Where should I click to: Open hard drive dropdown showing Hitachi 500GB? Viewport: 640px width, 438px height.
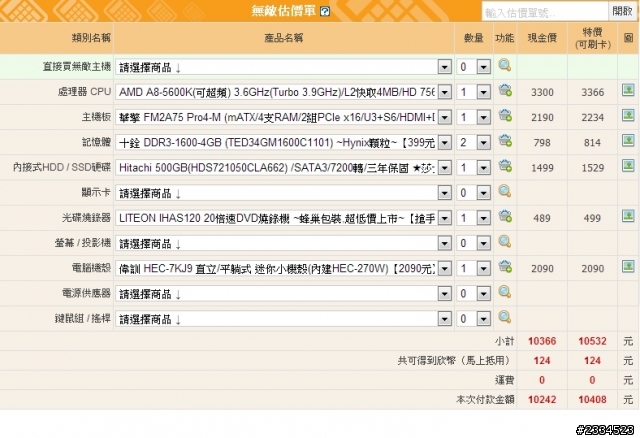click(283, 168)
